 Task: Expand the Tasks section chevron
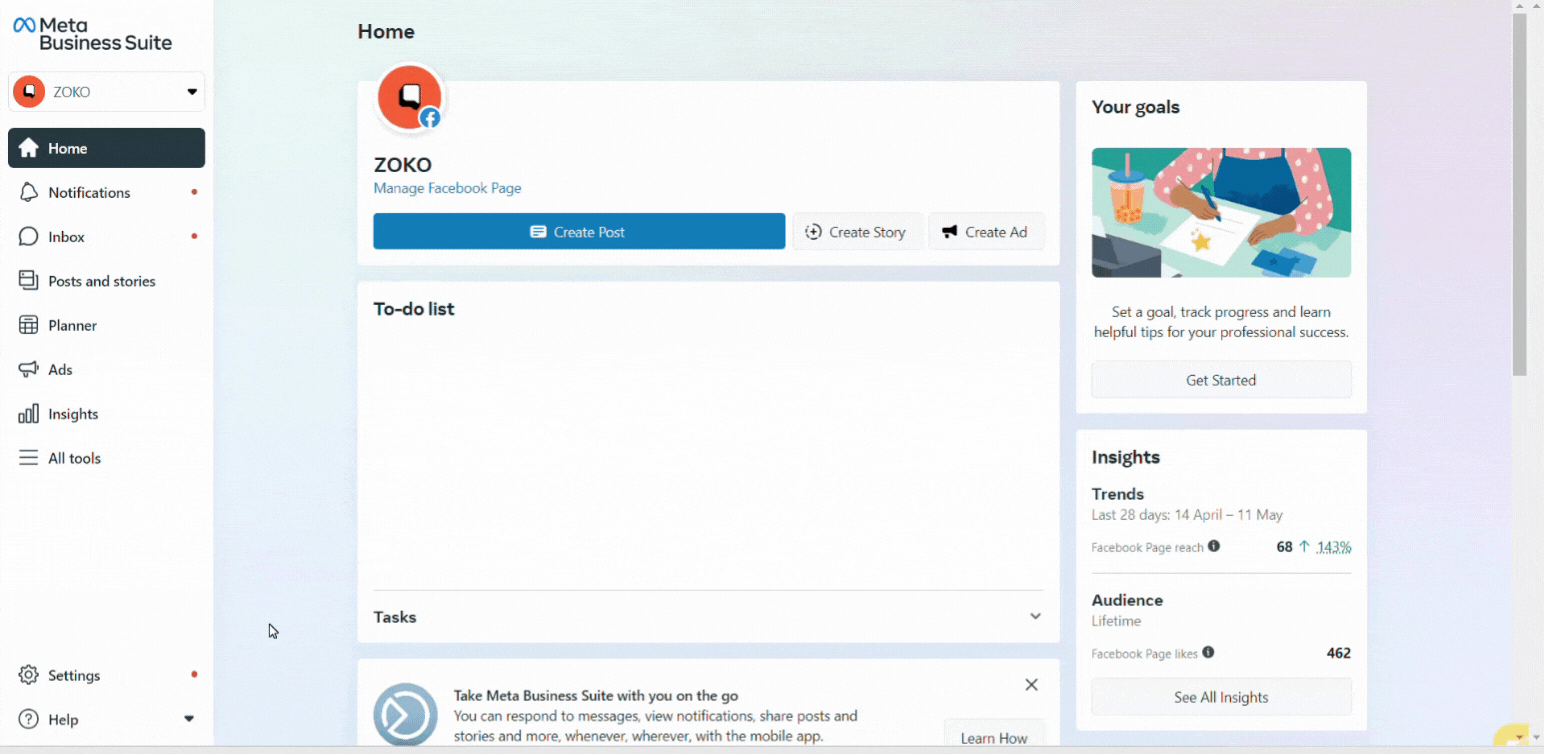(x=1035, y=616)
